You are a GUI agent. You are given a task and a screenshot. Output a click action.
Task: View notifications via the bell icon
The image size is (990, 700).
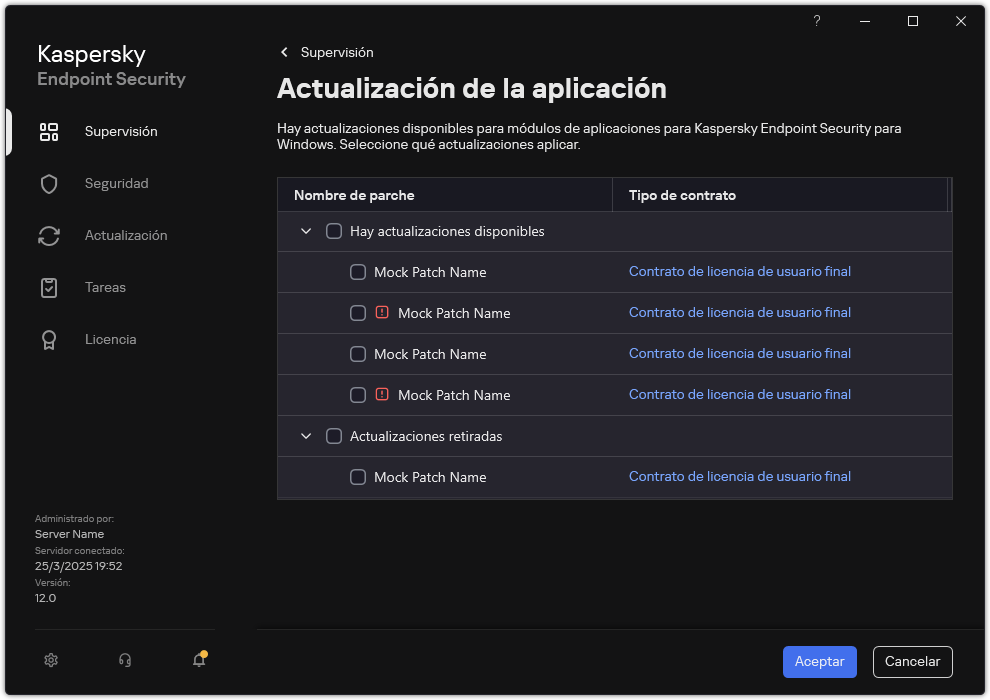click(199, 660)
